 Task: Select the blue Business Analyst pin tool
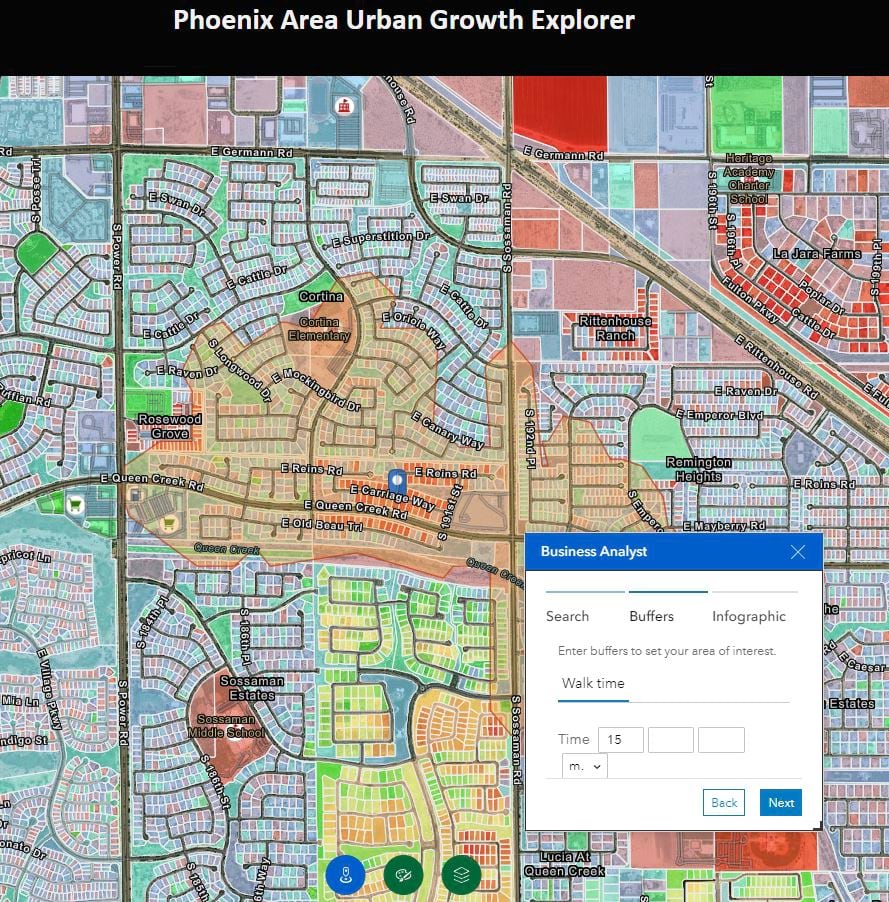tap(345, 874)
